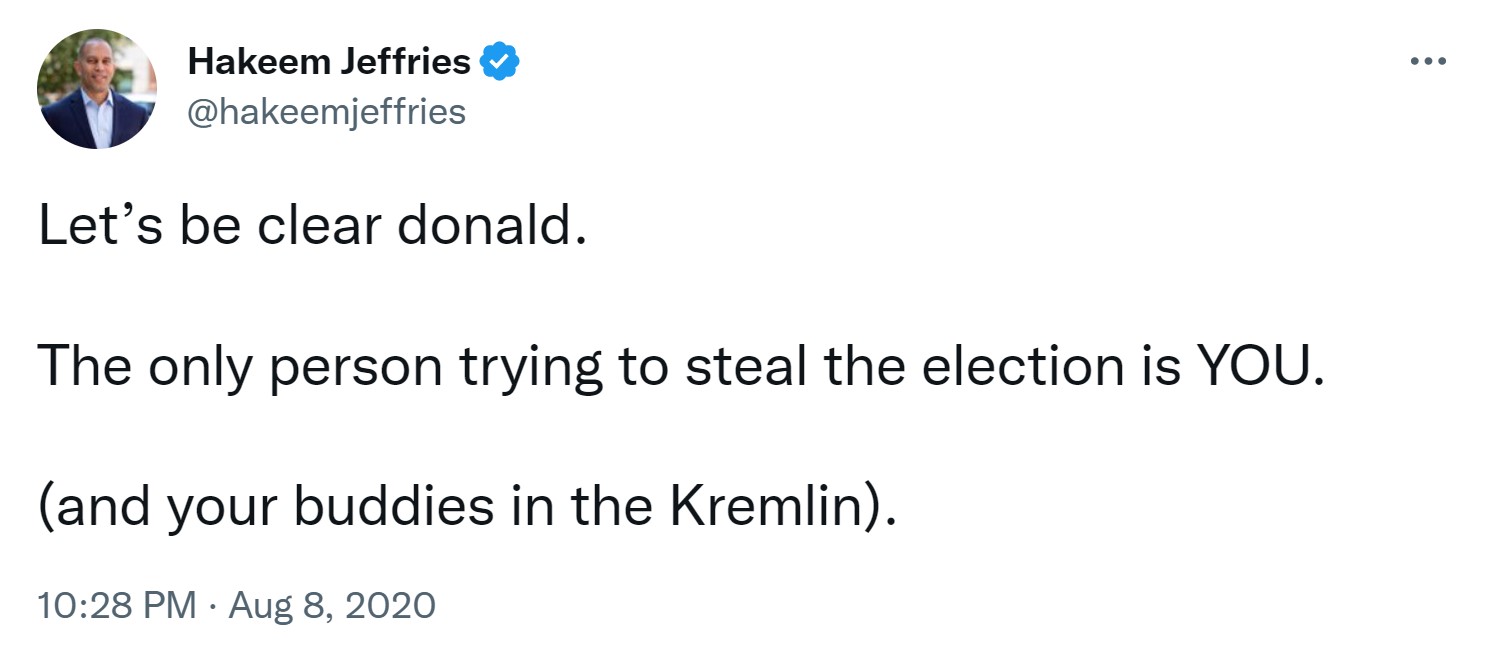Click the 10:28 PM timestamp

point(116,606)
